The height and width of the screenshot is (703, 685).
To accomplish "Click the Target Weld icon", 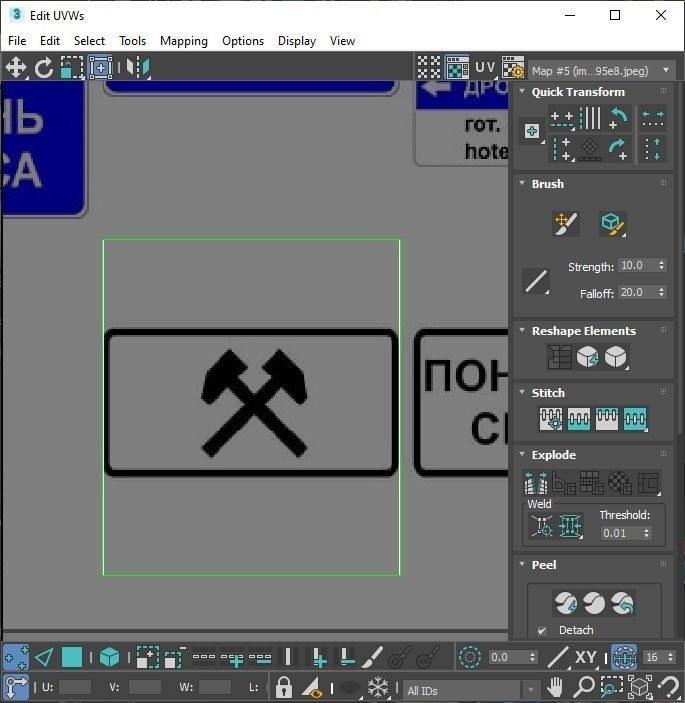I will tap(542, 525).
